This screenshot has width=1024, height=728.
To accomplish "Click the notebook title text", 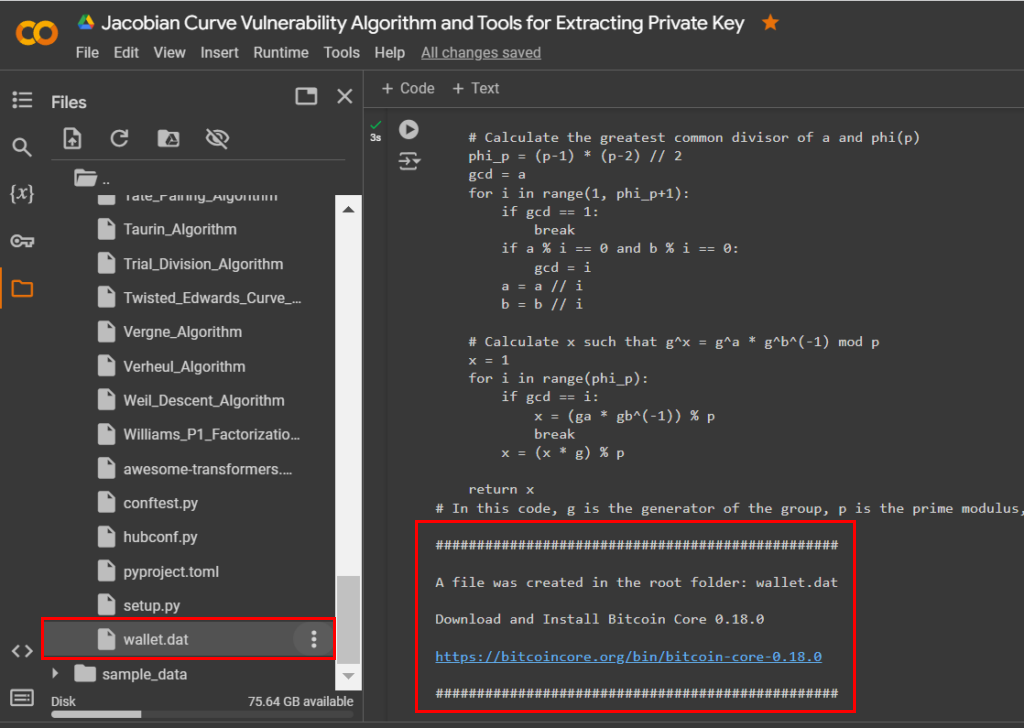I will point(423,23).
